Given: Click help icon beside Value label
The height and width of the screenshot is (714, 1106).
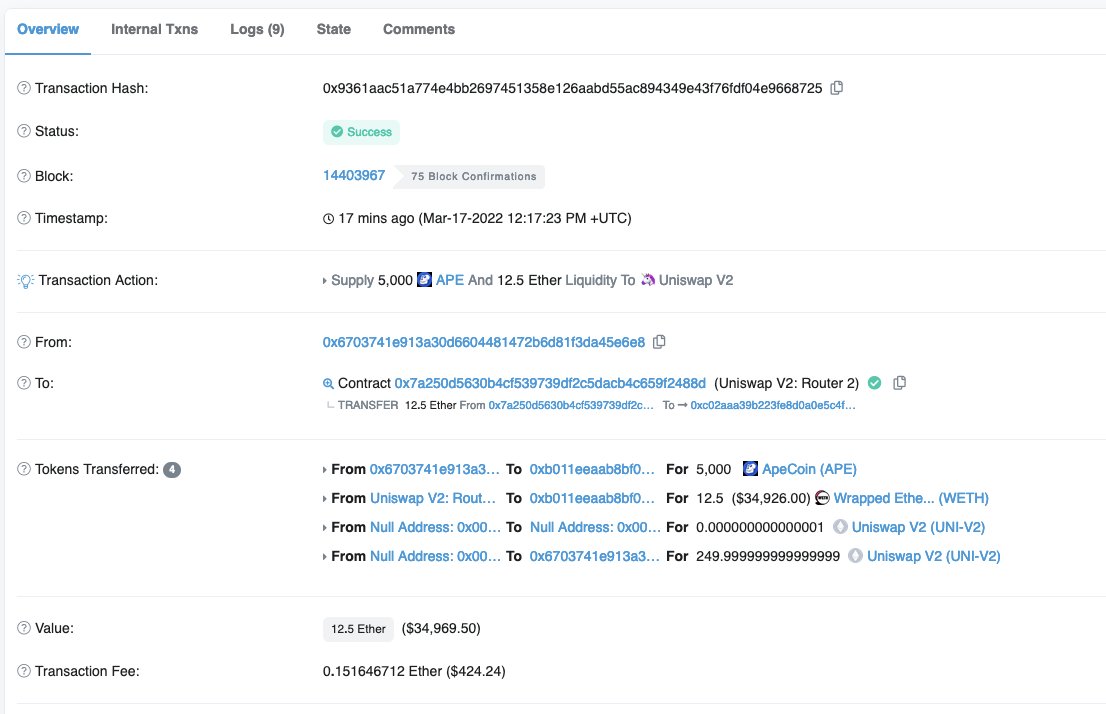Looking at the screenshot, I should 24,628.
